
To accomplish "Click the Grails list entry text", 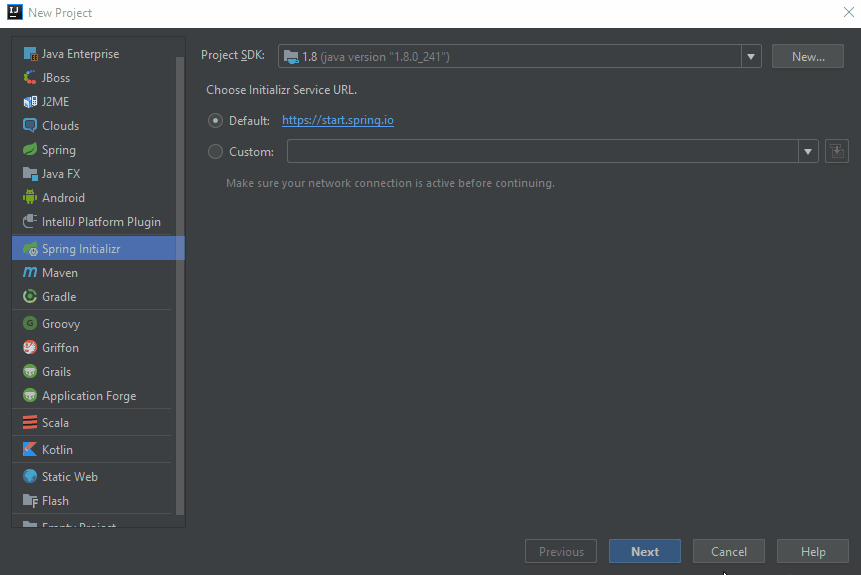I will 57,372.
